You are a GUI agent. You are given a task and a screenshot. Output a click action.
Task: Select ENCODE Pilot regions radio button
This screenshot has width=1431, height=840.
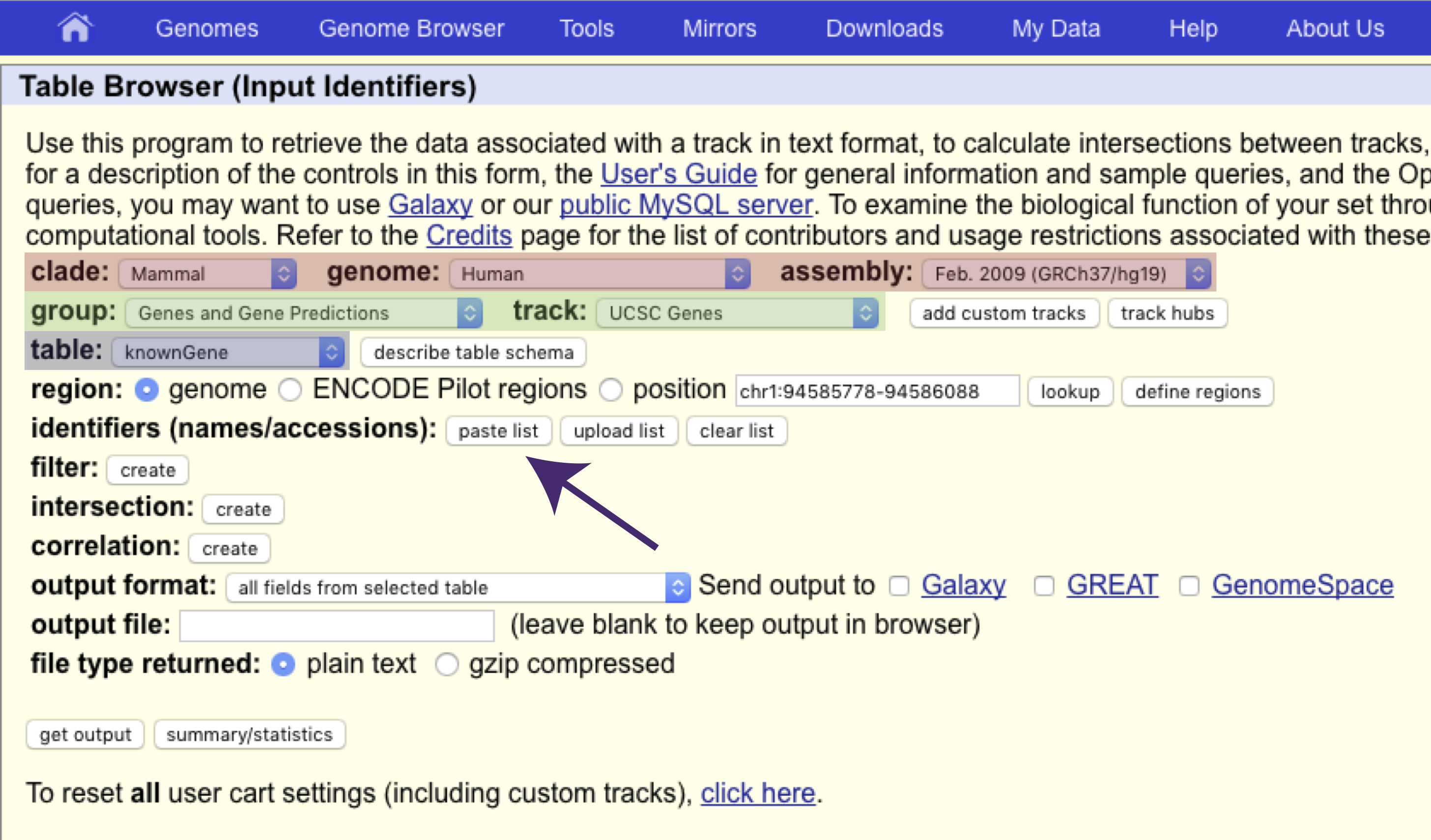290,391
